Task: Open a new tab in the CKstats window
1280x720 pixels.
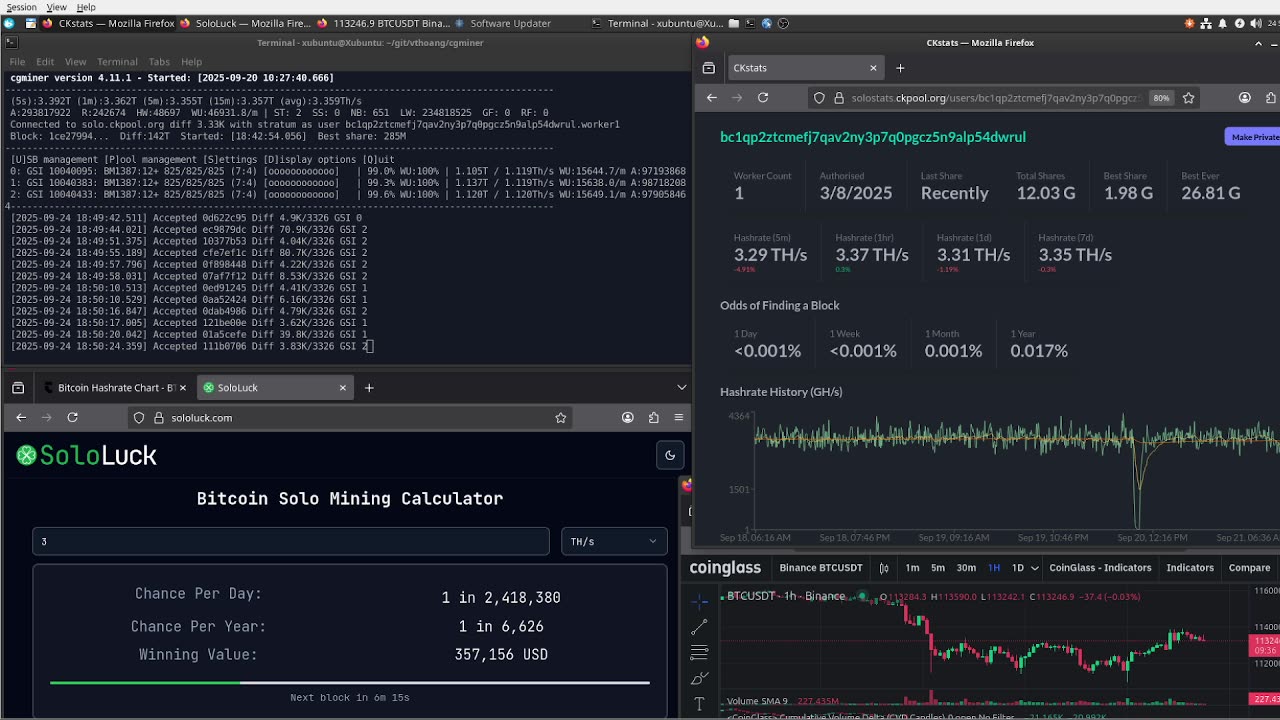Action: (x=900, y=68)
